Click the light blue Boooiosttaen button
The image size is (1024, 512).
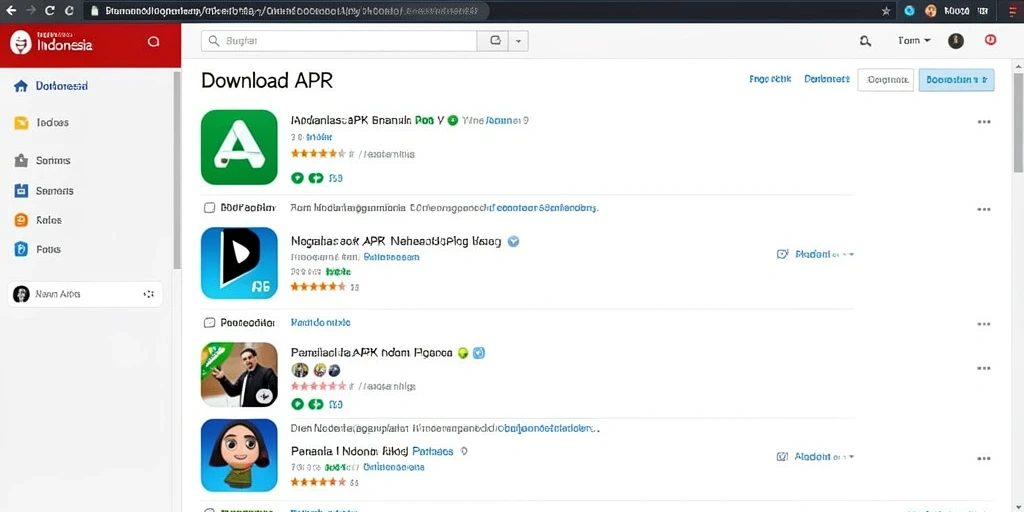(956, 80)
